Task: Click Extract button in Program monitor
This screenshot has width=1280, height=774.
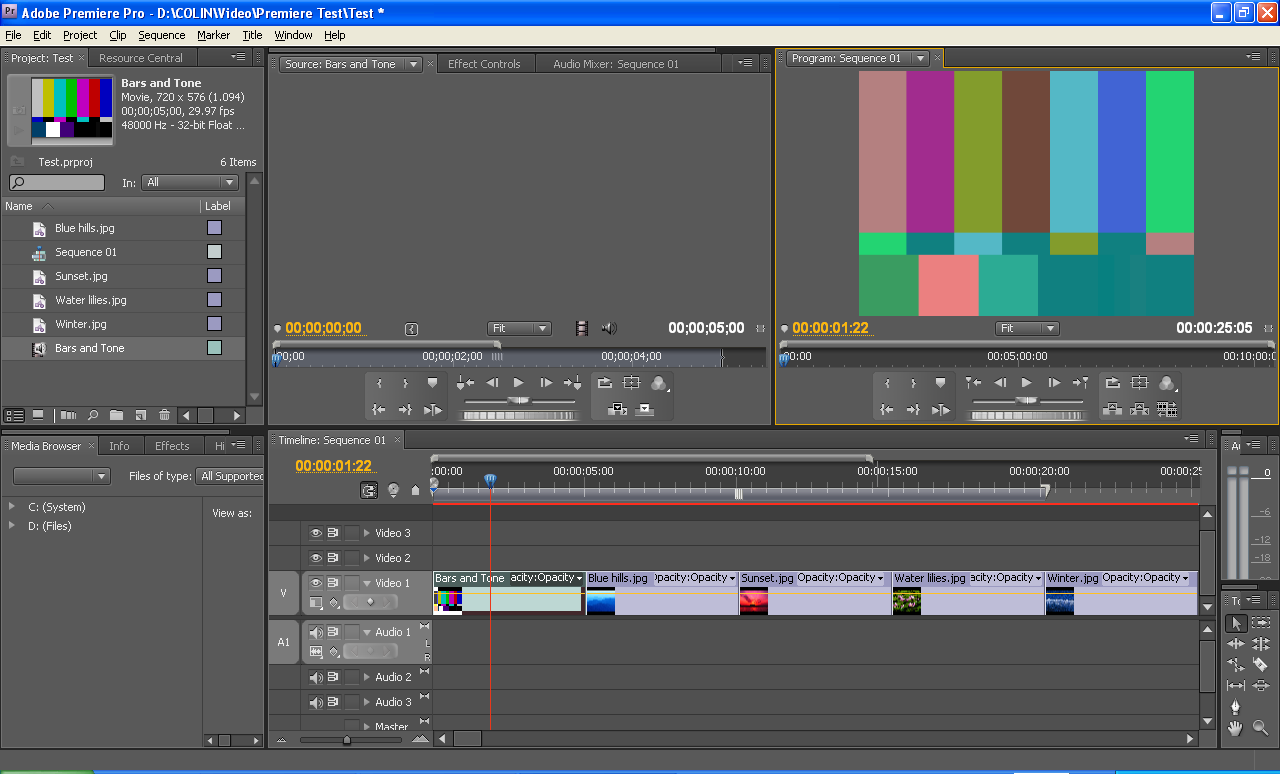Action: click(1139, 409)
